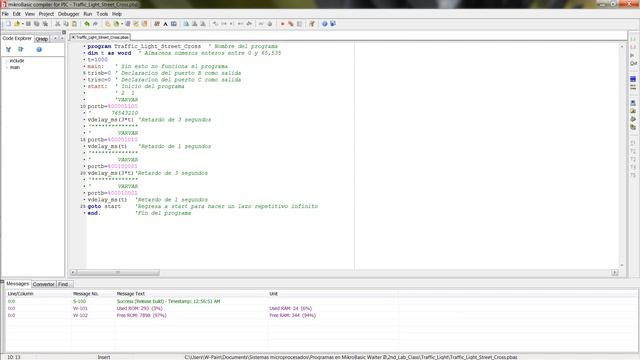Click the Cut scissors icon
The width and height of the screenshot is (640, 360).
[58, 24]
